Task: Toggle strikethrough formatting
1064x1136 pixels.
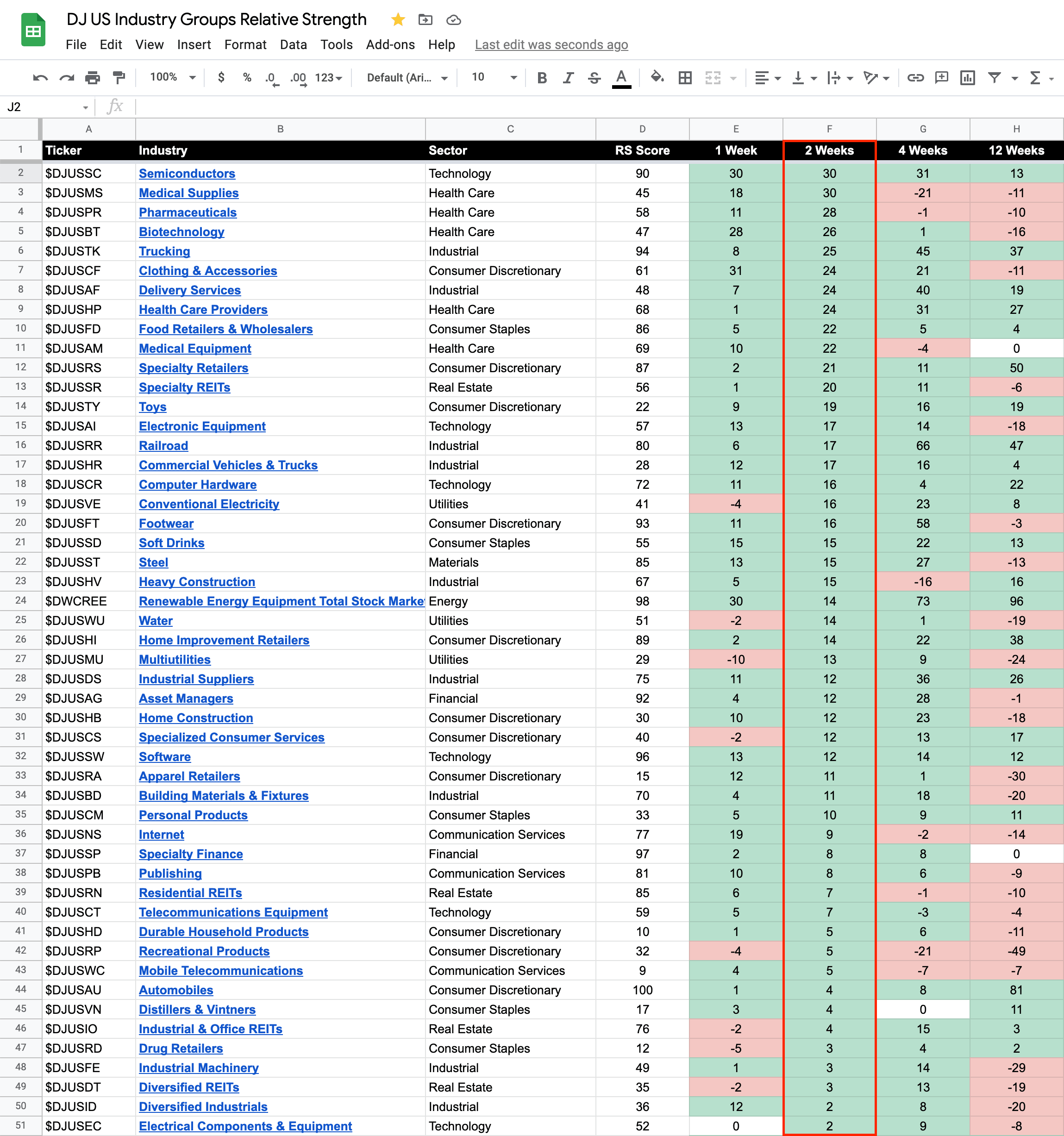Action: tap(594, 78)
